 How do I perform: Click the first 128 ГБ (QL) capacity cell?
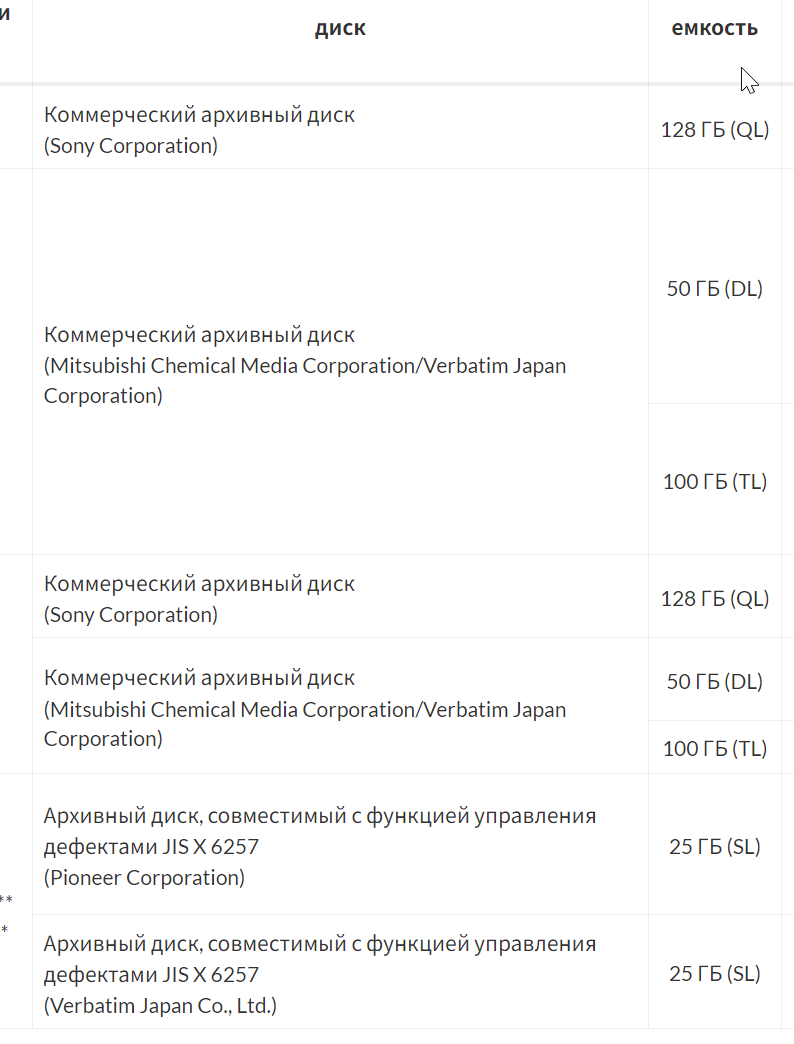tap(714, 130)
